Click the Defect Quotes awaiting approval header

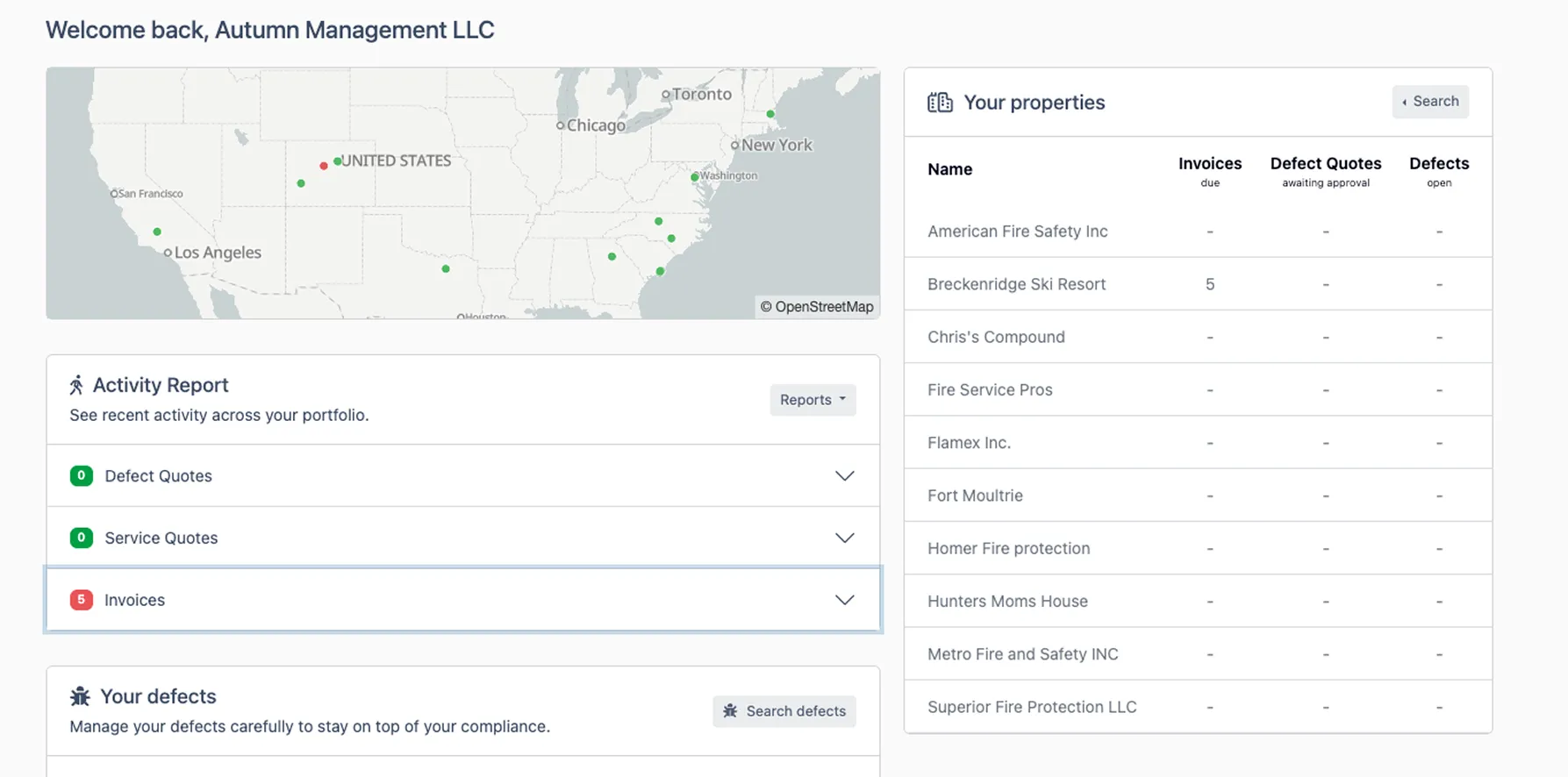click(x=1326, y=171)
